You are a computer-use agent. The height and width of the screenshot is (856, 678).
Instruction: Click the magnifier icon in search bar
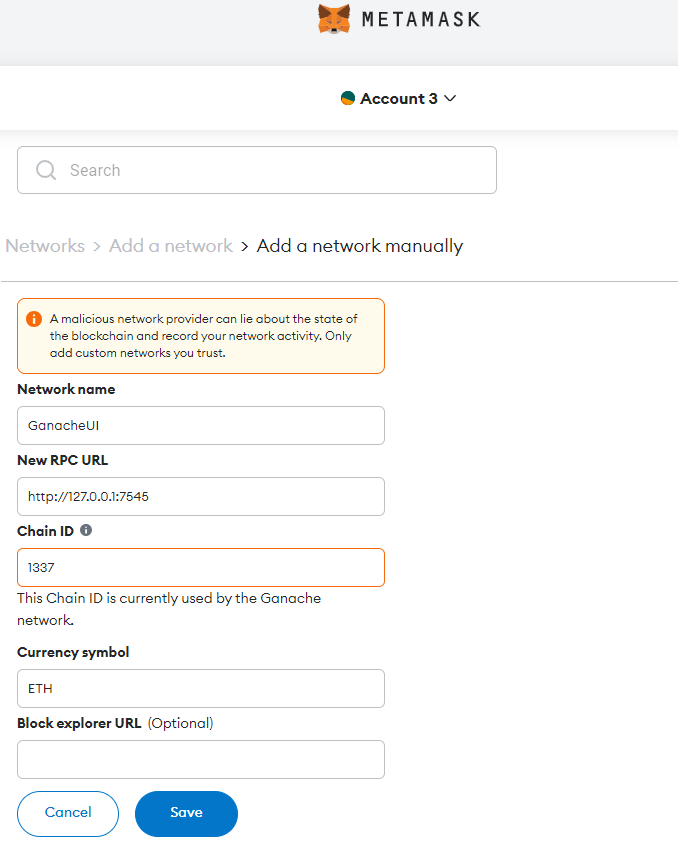coord(46,170)
